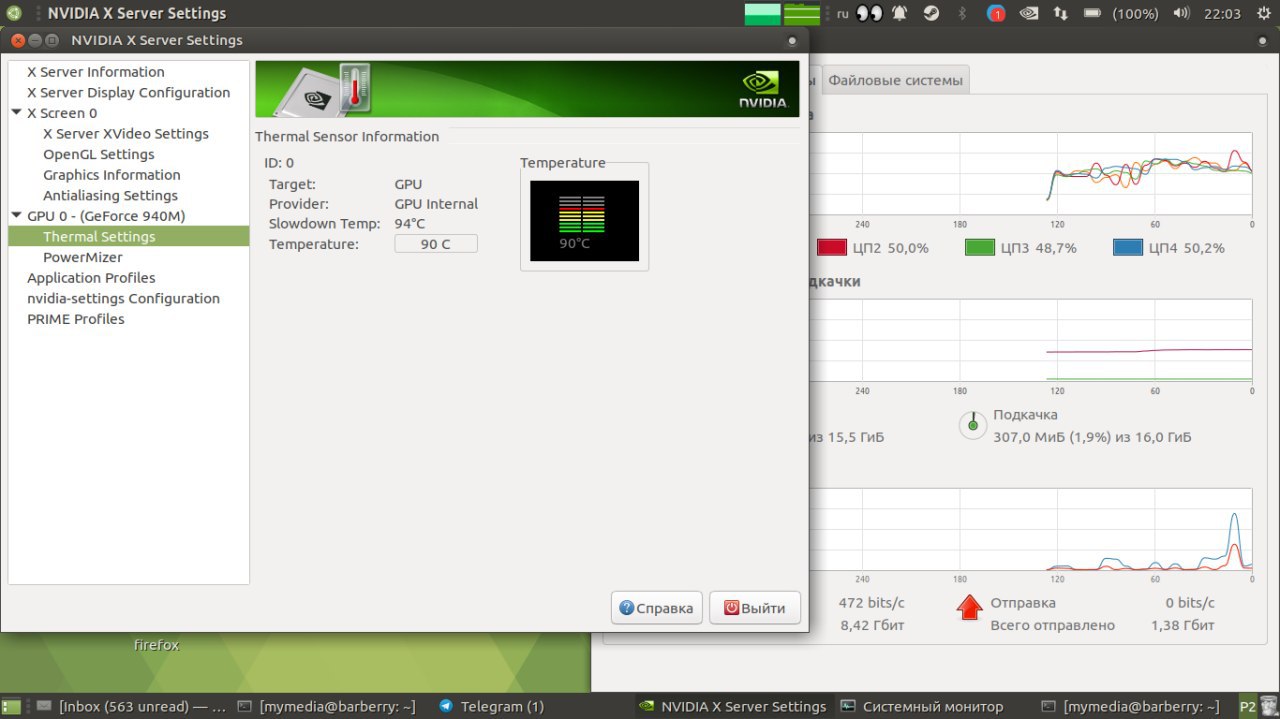Click the battery indicator icon
Screen dimensions: 1280x719
[x=1092, y=14]
